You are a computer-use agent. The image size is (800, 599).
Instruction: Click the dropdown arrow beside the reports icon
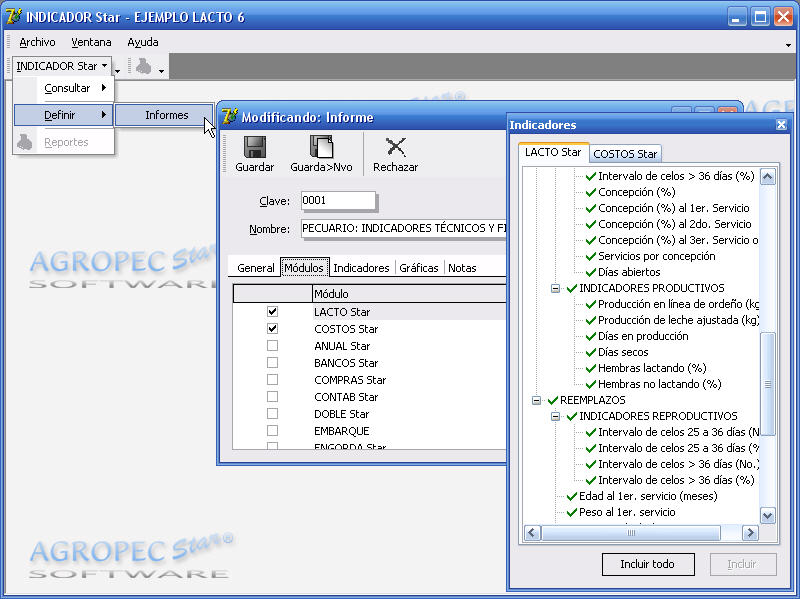[161, 71]
